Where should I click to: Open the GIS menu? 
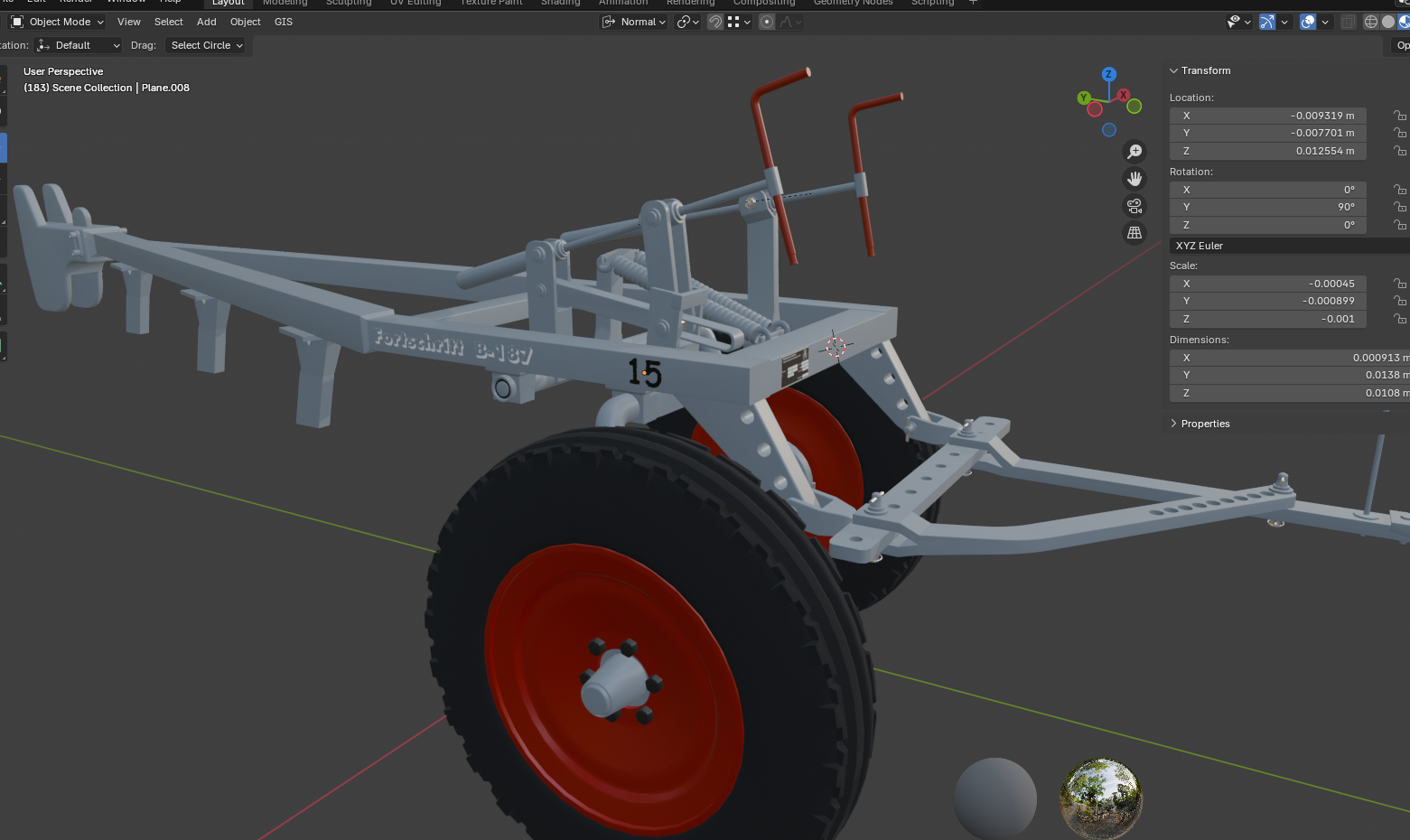click(x=284, y=22)
